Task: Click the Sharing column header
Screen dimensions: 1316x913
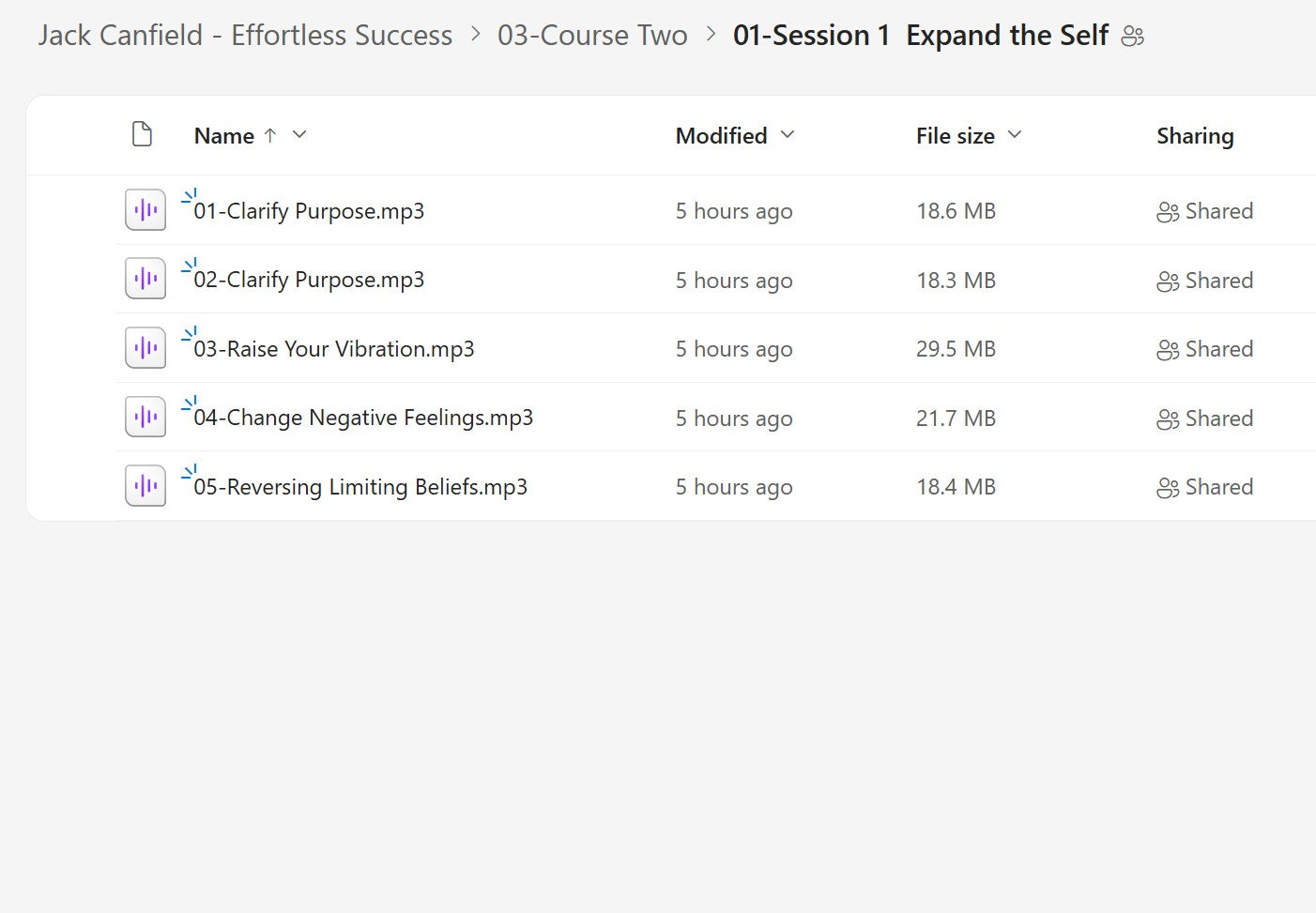Action: point(1195,135)
